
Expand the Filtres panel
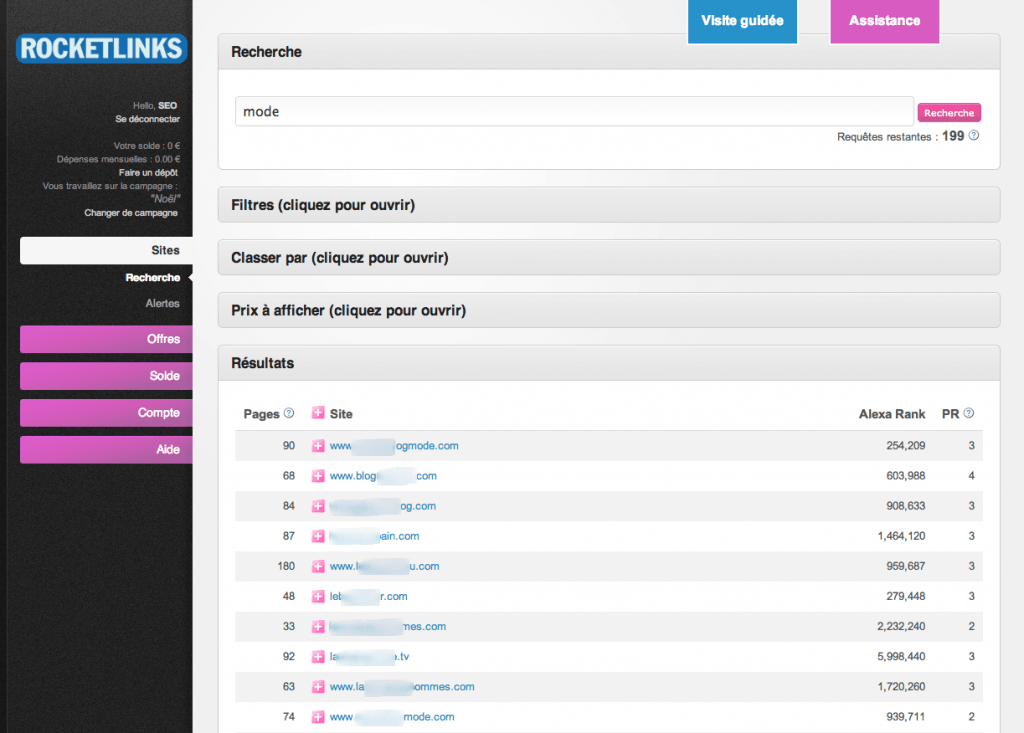coord(608,205)
